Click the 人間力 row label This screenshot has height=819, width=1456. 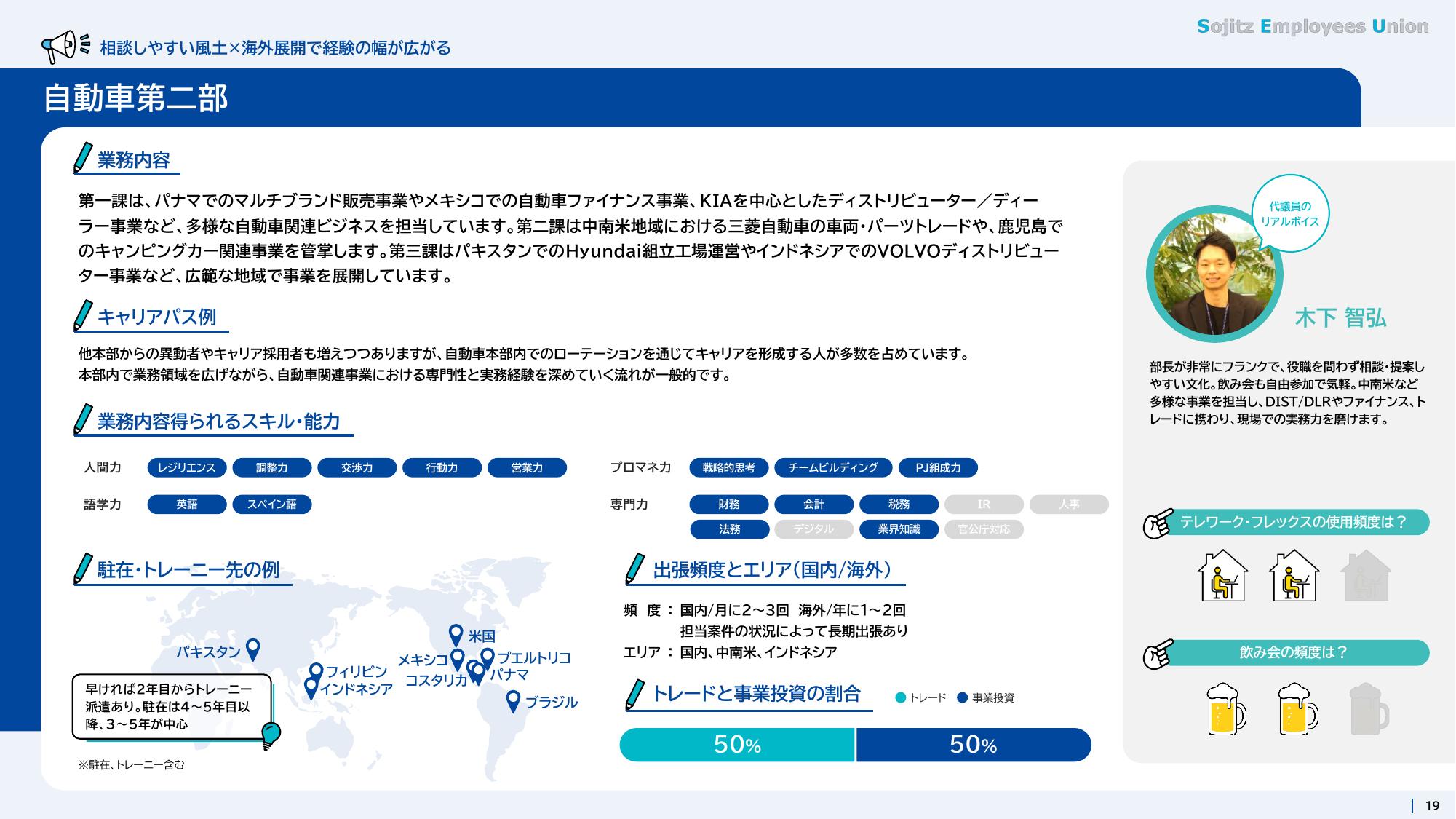103,467
